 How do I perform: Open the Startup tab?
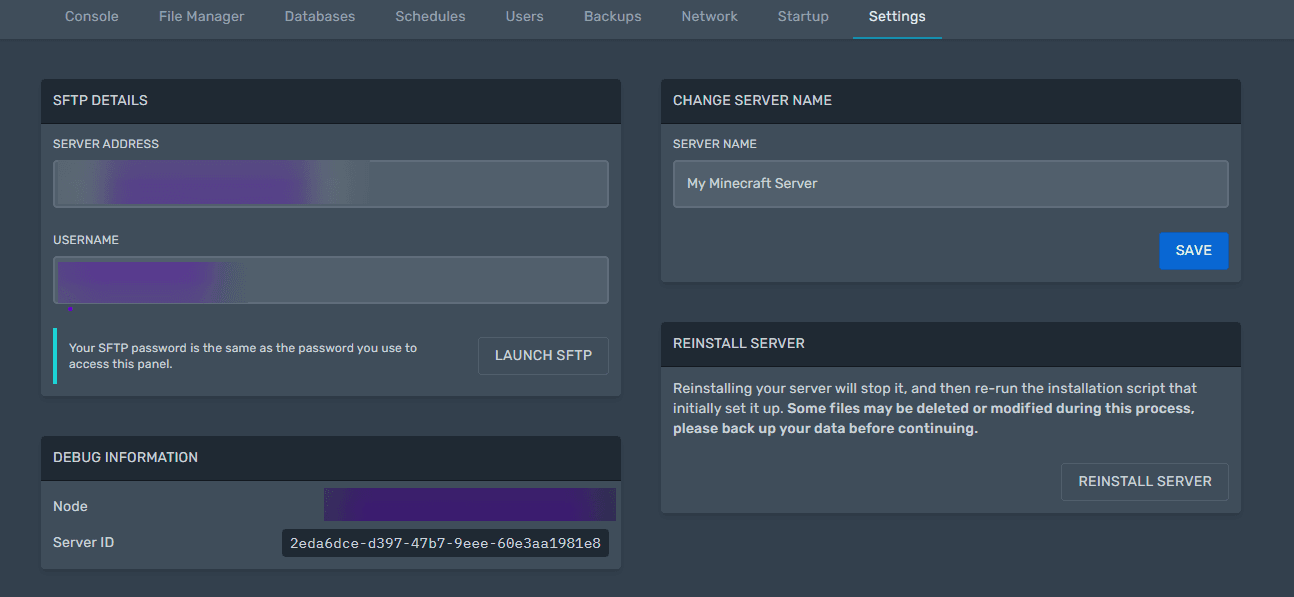803,17
